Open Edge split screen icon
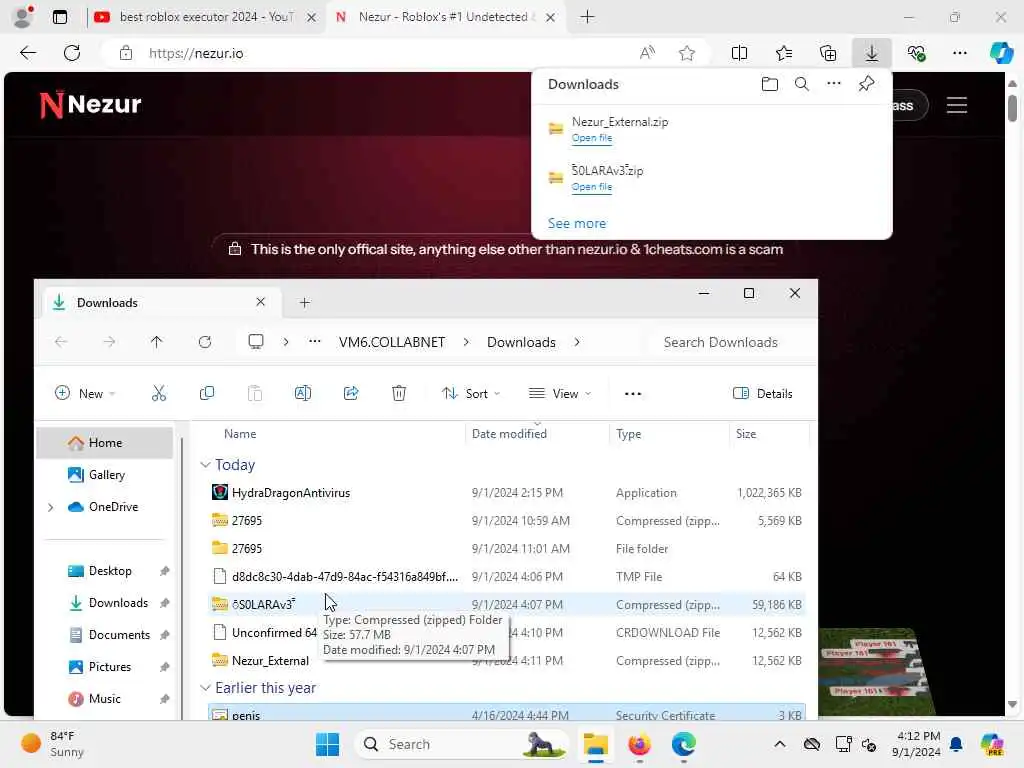Image resolution: width=1024 pixels, height=768 pixels. pyautogui.click(x=739, y=53)
